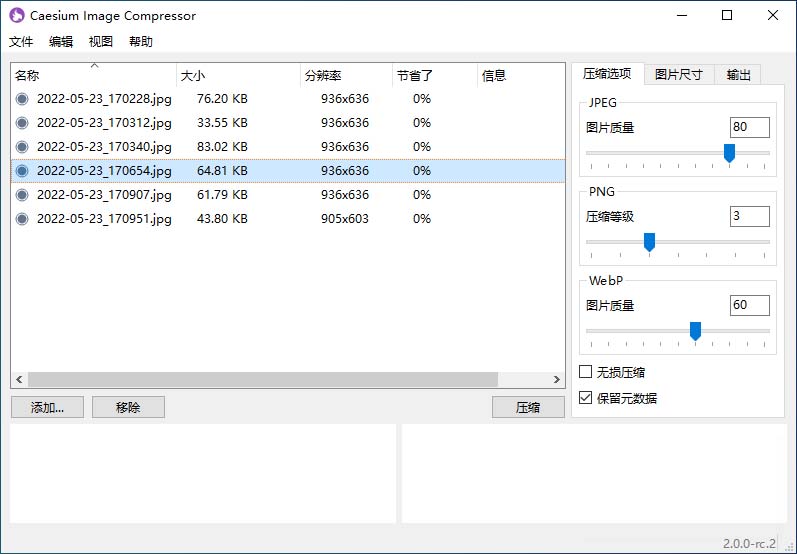Select file 2022-05-23_170312.jpg

click(104, 122)
